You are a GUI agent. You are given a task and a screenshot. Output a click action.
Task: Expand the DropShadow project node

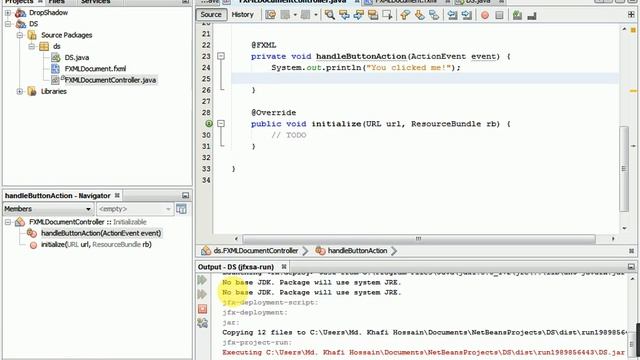coord(8,13)
